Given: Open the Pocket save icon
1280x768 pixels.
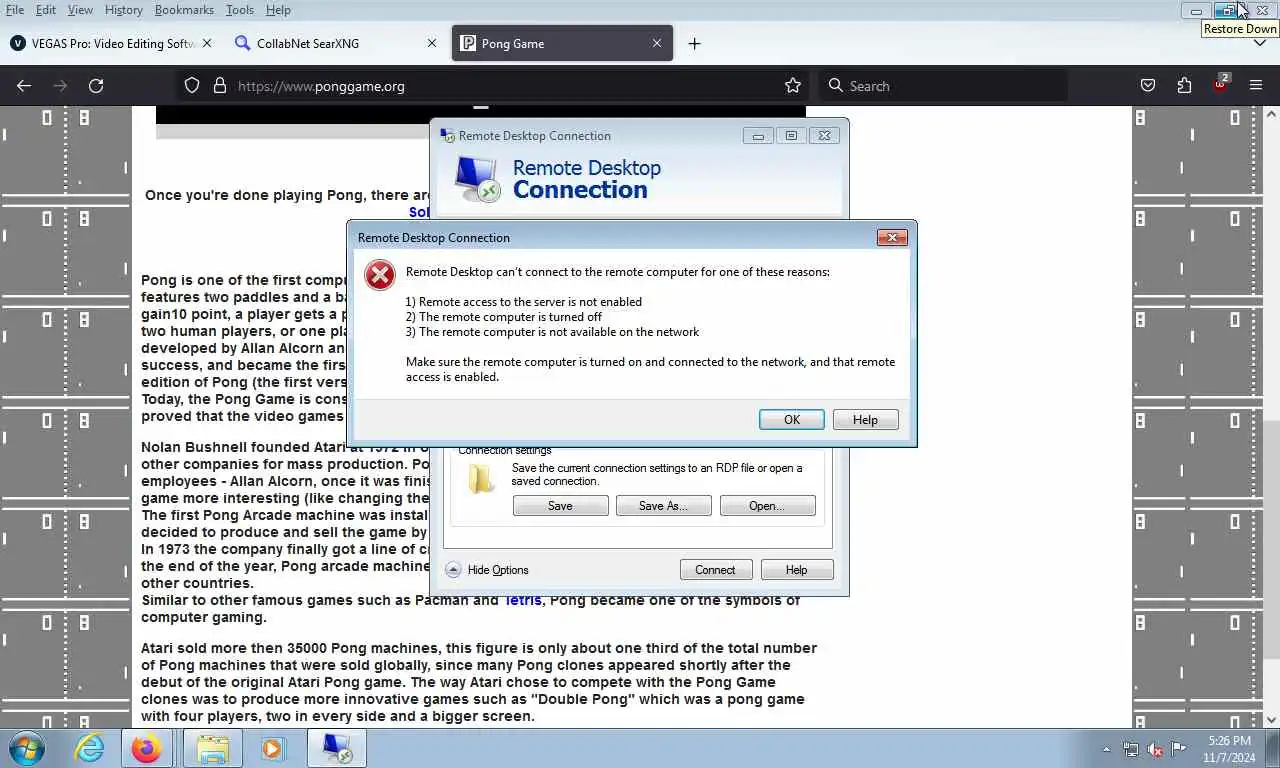Looking at the screenshot, I should coord(1148,86).
